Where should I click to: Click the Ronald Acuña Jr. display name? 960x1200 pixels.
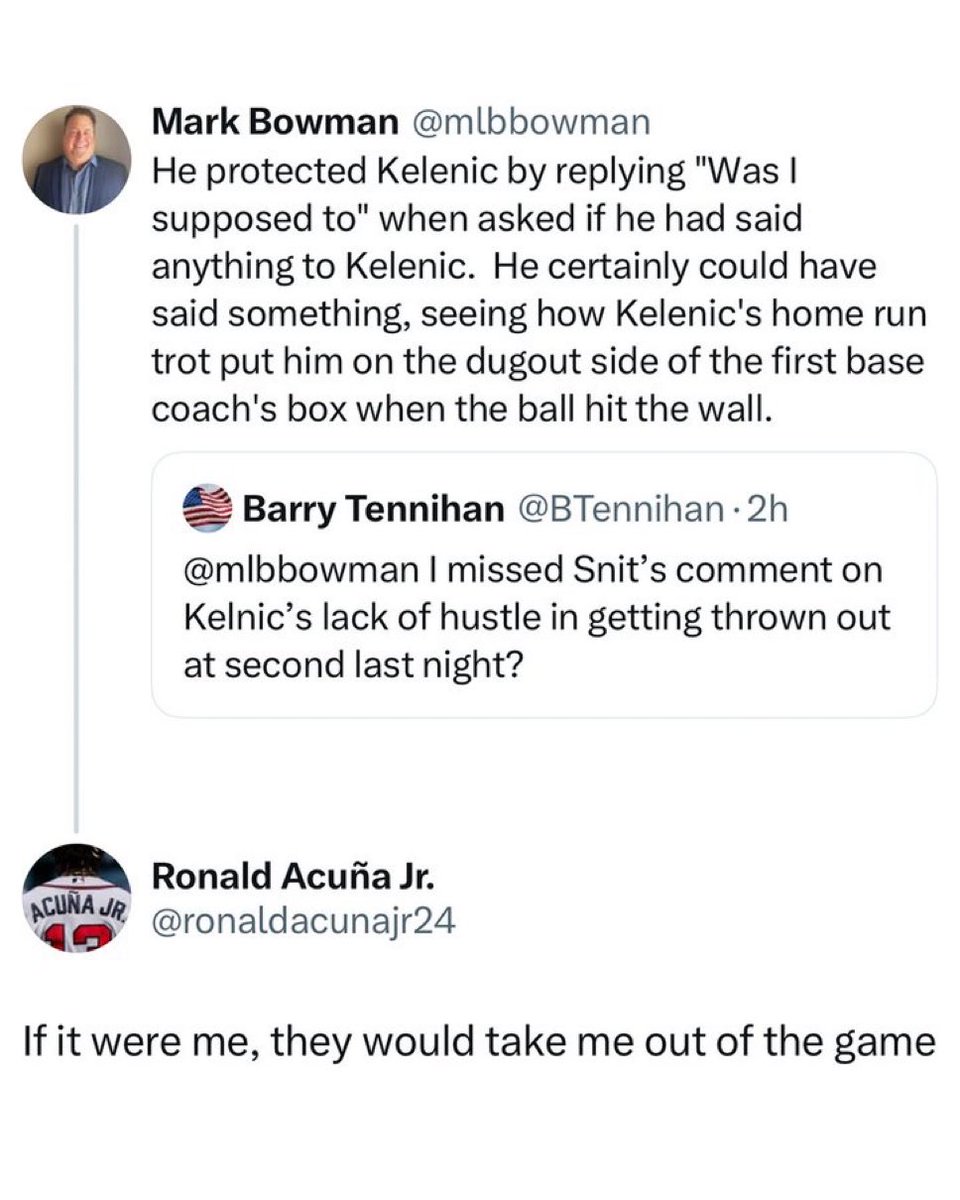pos(291,876)
